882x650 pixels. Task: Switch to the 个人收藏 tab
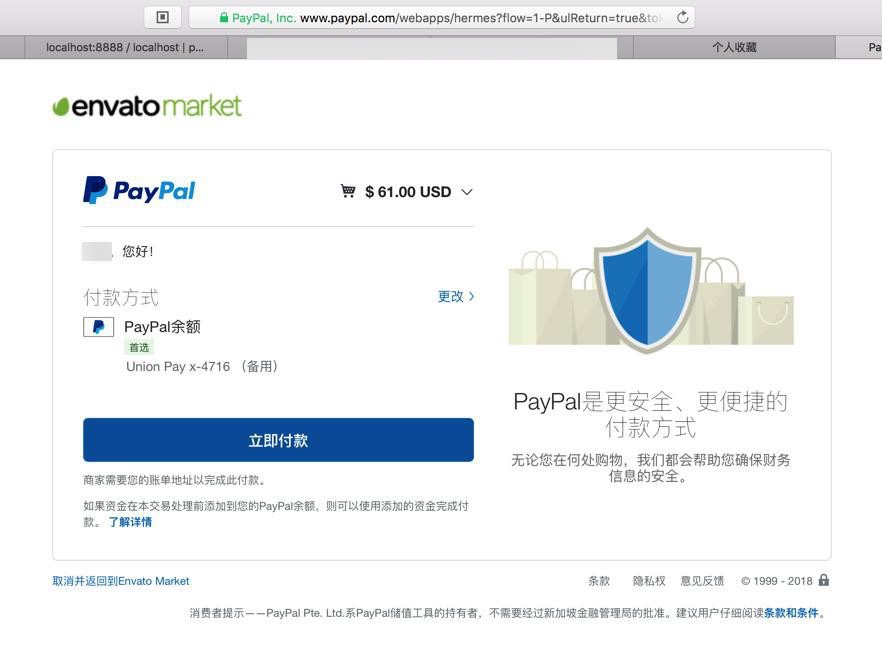tap(734, 47)
